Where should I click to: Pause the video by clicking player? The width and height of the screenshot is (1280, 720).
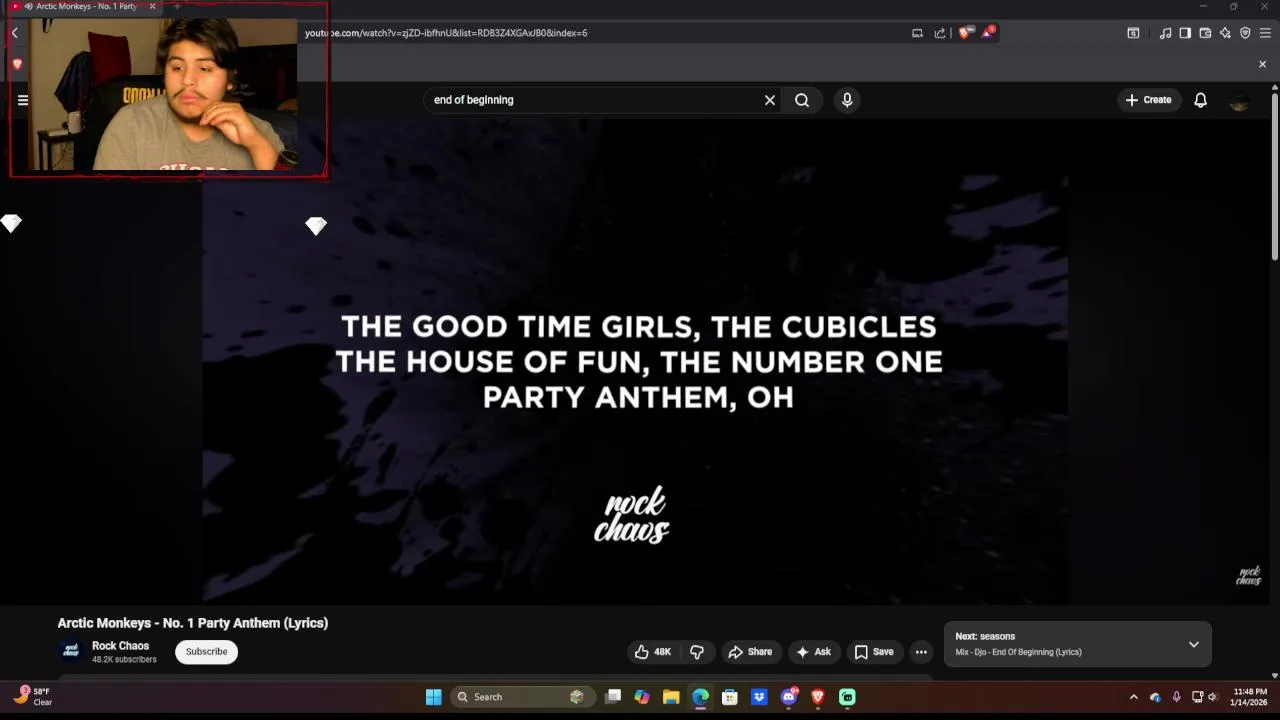(635, 360)
